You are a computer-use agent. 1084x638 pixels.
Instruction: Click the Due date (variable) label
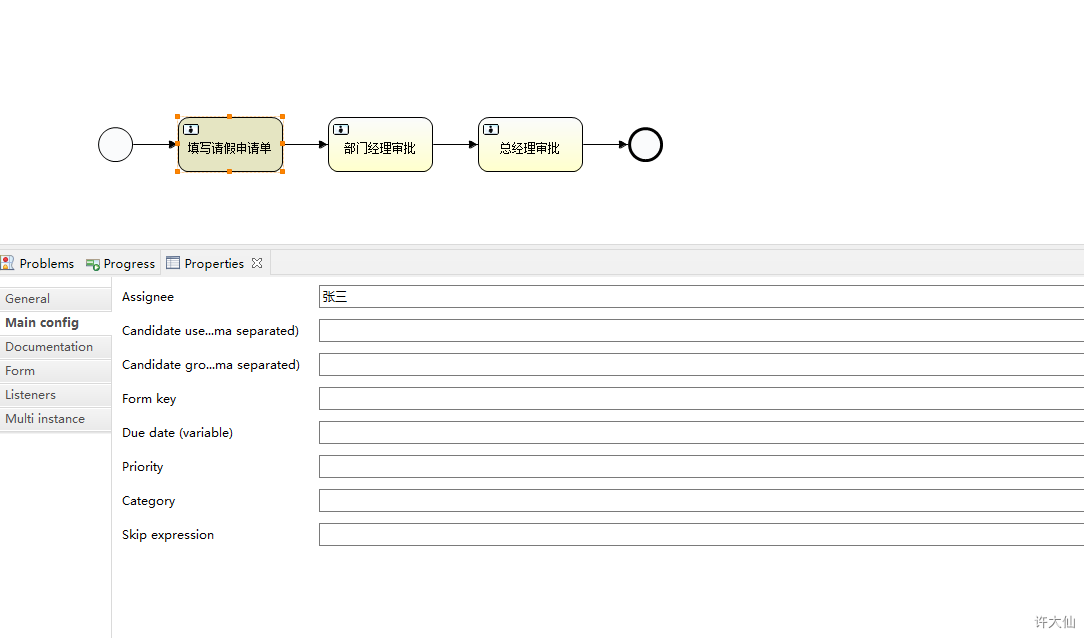click(178, 433)
